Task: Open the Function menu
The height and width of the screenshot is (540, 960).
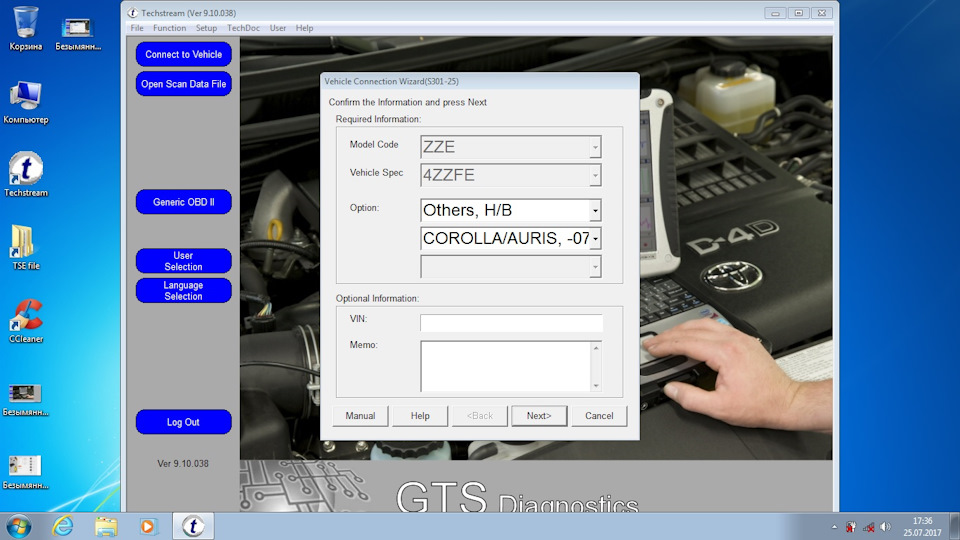Action: click(170, 28)
